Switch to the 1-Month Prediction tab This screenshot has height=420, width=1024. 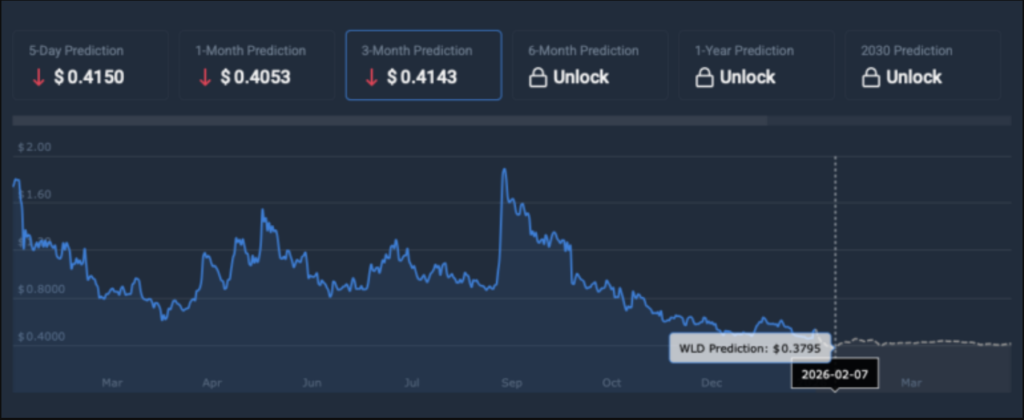256,65
